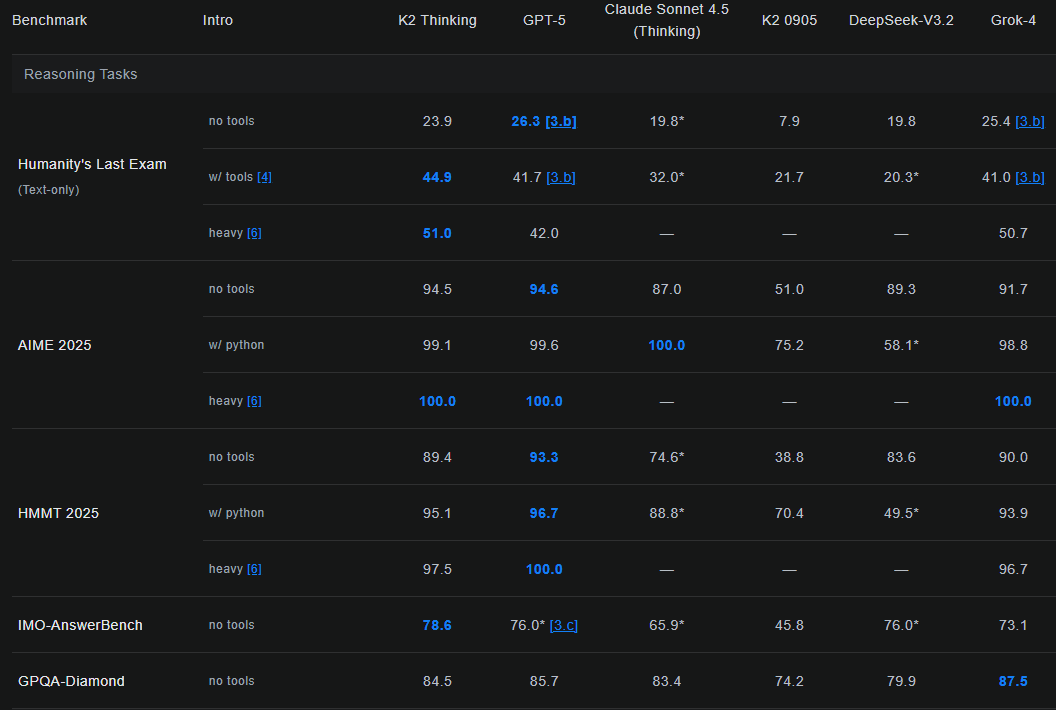Viewport: 1056px width, 710px height.
Task: Click the GPT-5 HMMT heavy score 100.0
Action: point(544,569)
